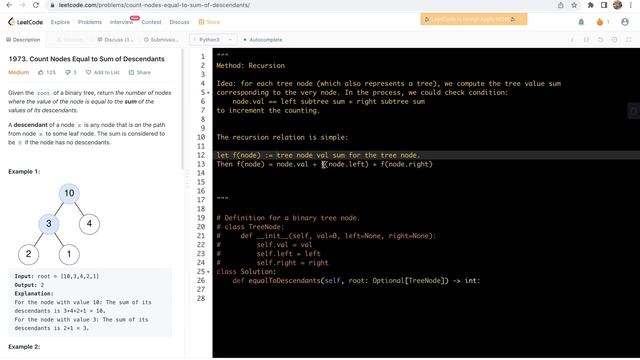Open the browser share page icon

click(561, 5)
